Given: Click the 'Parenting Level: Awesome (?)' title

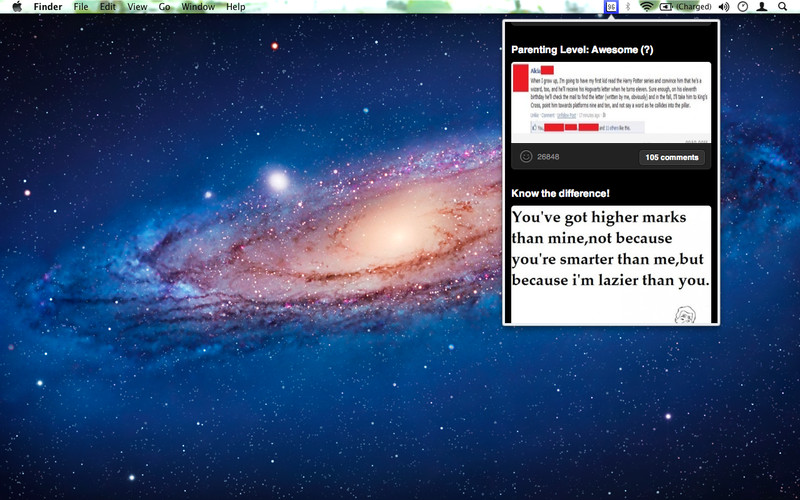Looking at the screenshot, I should (582, 50).
